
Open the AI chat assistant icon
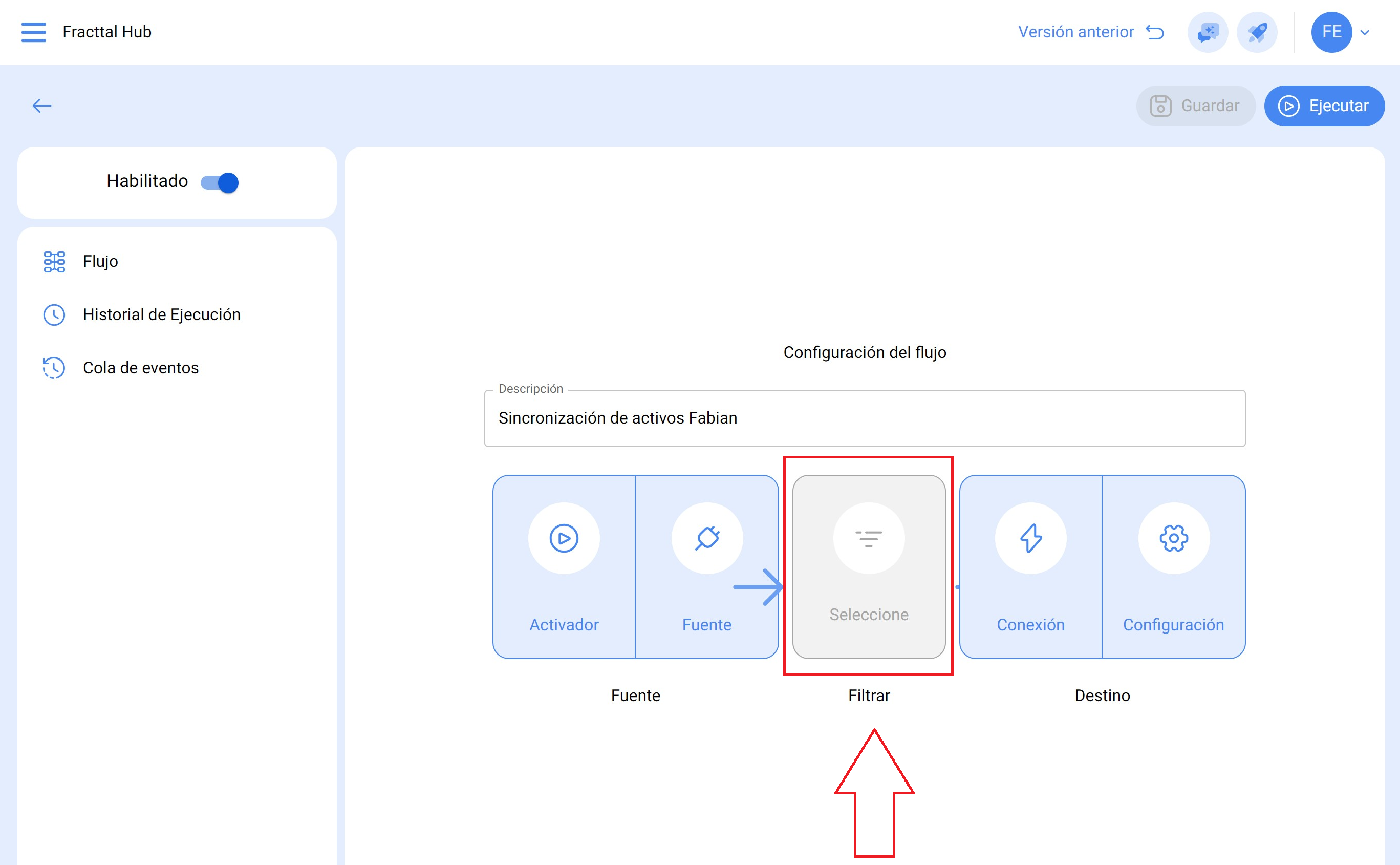pyautogui.click(x=1208, y=32)
